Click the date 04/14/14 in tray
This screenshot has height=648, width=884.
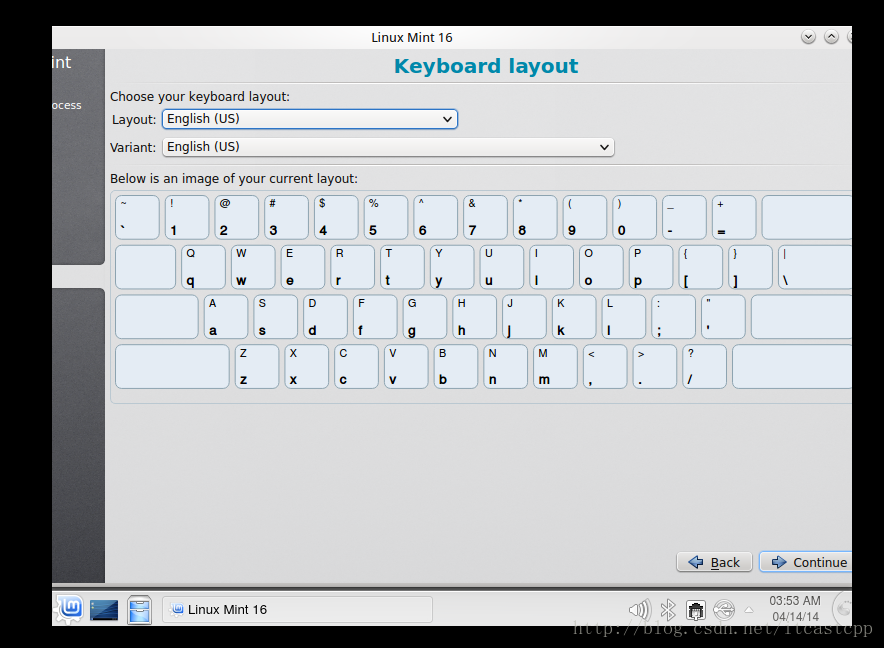795,617
